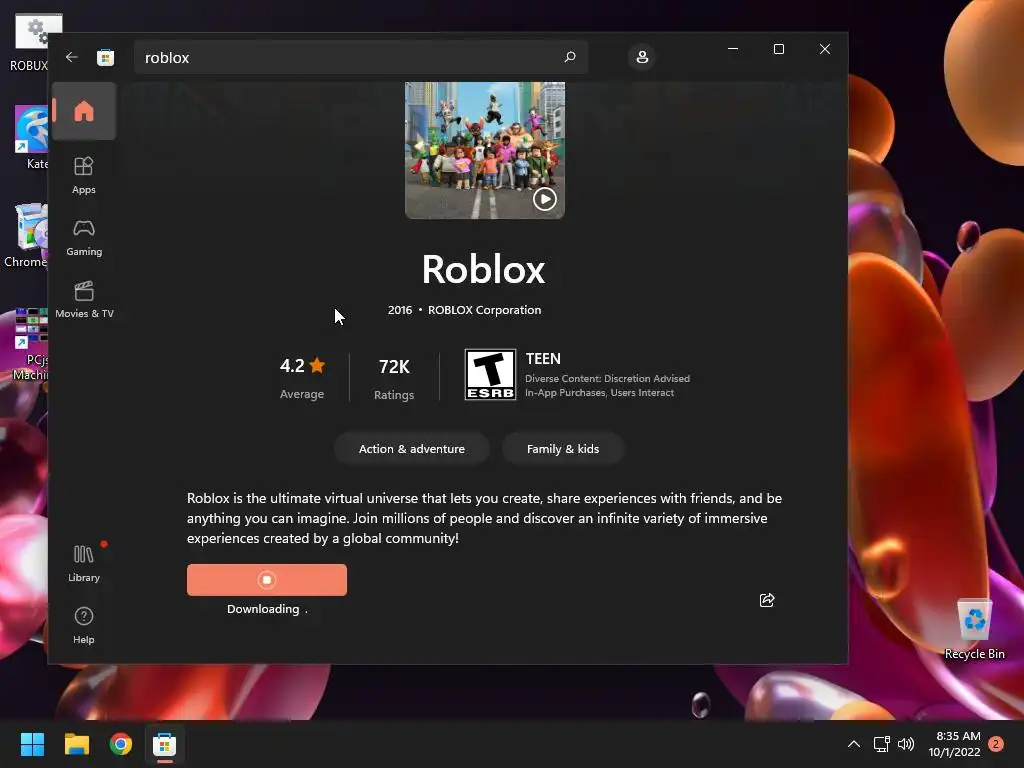Open ROBLOX Corporation publisher link
Viewport: 1024px width, 768px height.
click(x=485, y=310)
